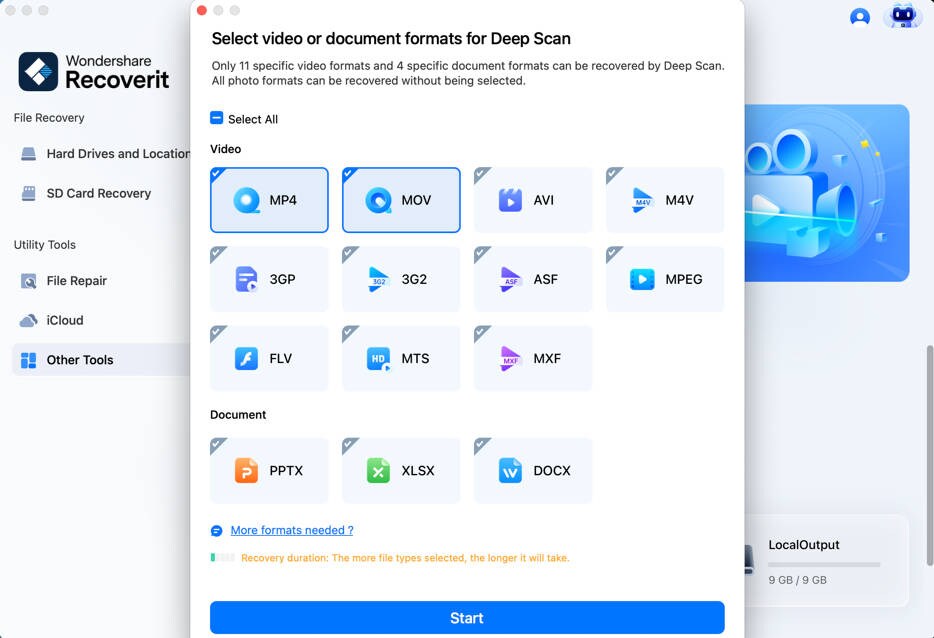Toggle the Select All checkbox
This screenshot has width=934, height=638.
point(215,118)
